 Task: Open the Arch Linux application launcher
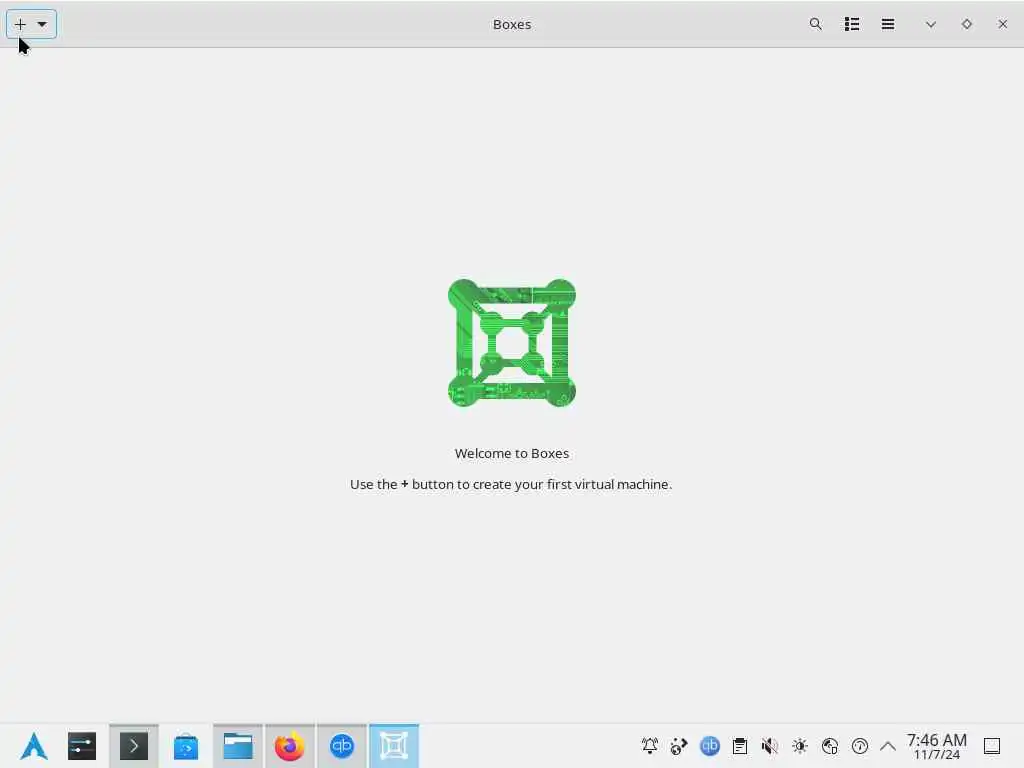[x=34, y=746]
